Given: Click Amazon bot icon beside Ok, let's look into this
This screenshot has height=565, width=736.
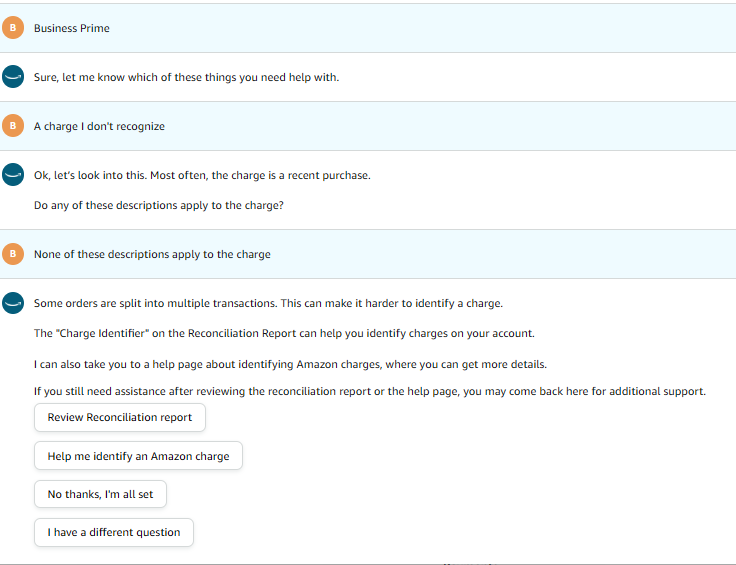Looking at the screenshot, I should tap(13, 175).
